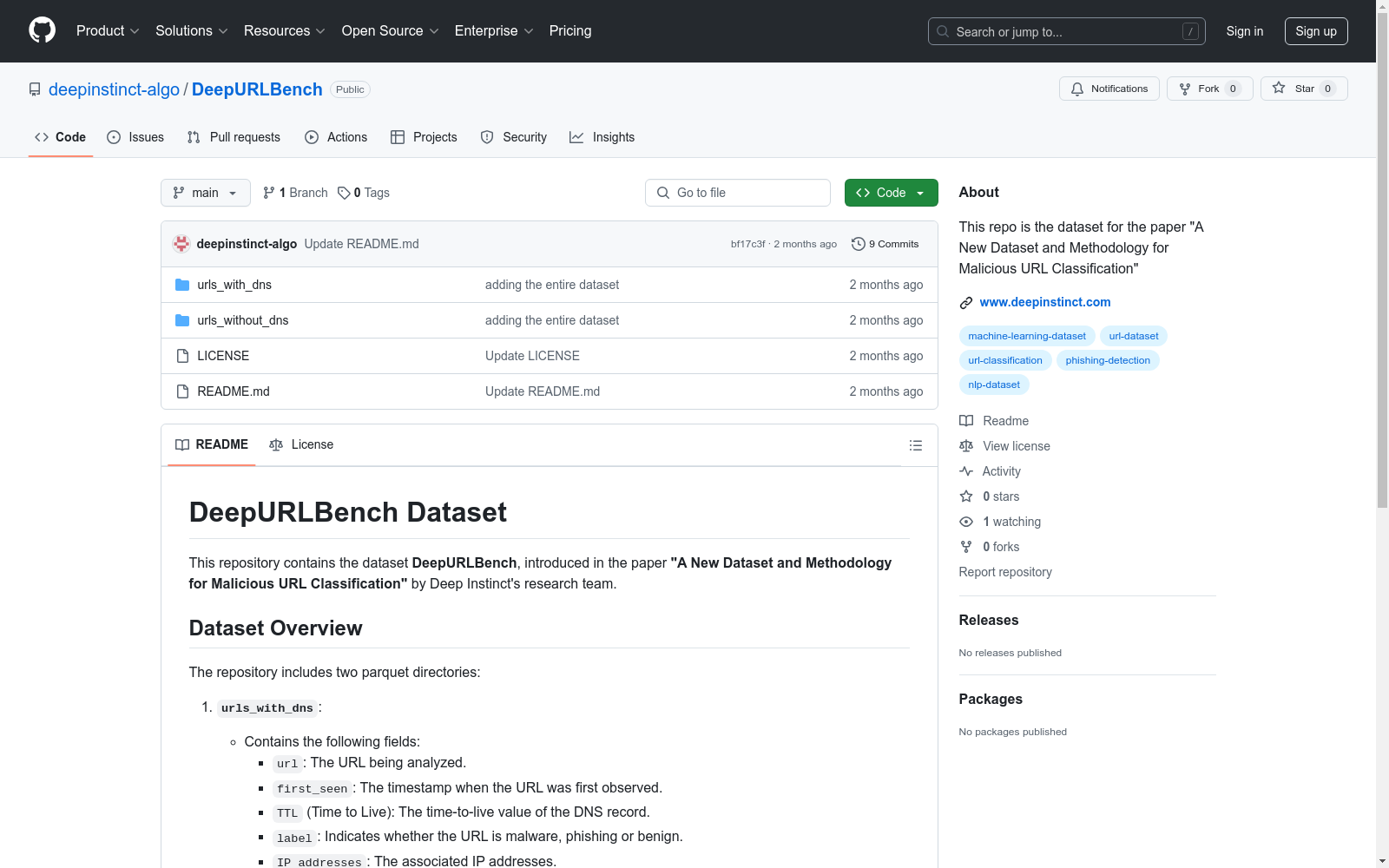Open the DeepURLBench repository link

(x=257, y=89)
